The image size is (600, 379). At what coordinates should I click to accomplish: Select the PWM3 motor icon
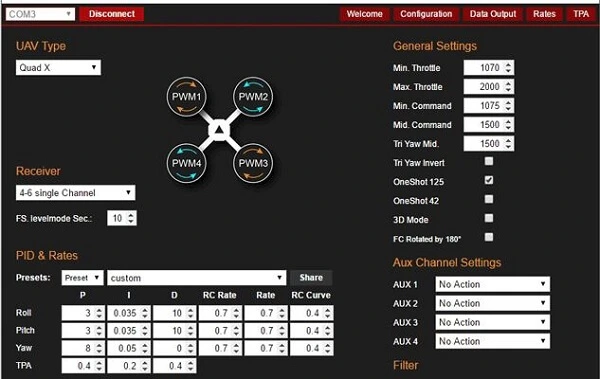[x=253, y=163]
